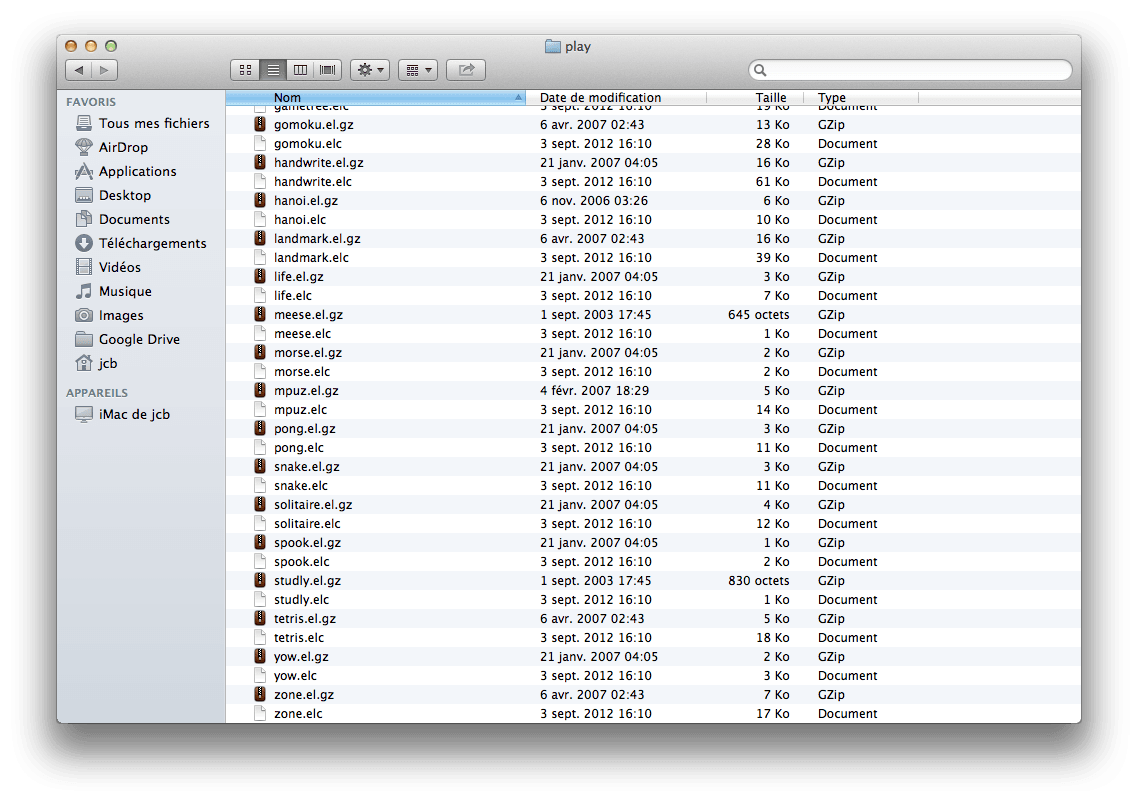1138x802 pixels.
Task: Switch to Cover Flow view mode
Action: pos(327,70)
